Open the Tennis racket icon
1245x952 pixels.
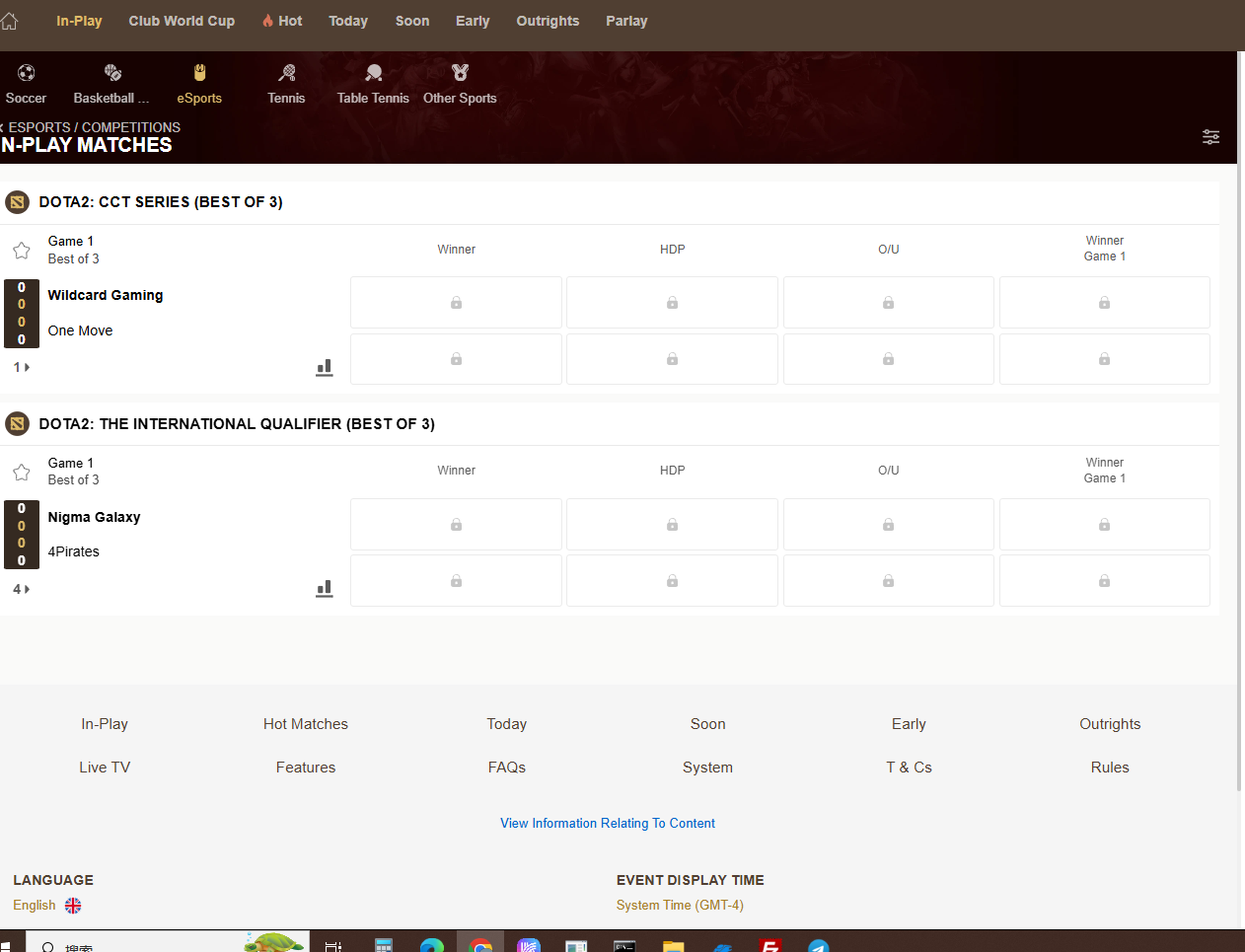pyautogui.click(x=286, y=73)
